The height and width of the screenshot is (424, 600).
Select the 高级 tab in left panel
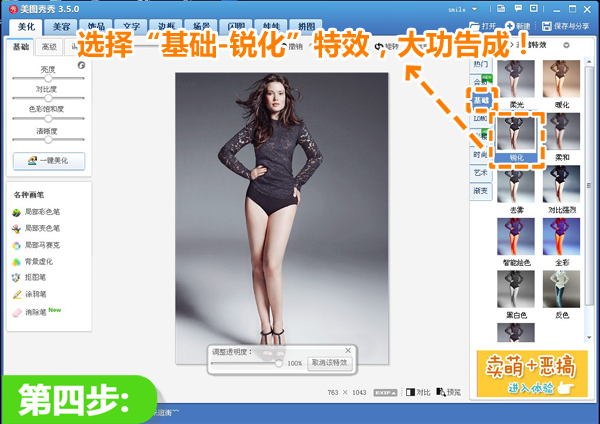pyautogui.click(x=49, y=47)
